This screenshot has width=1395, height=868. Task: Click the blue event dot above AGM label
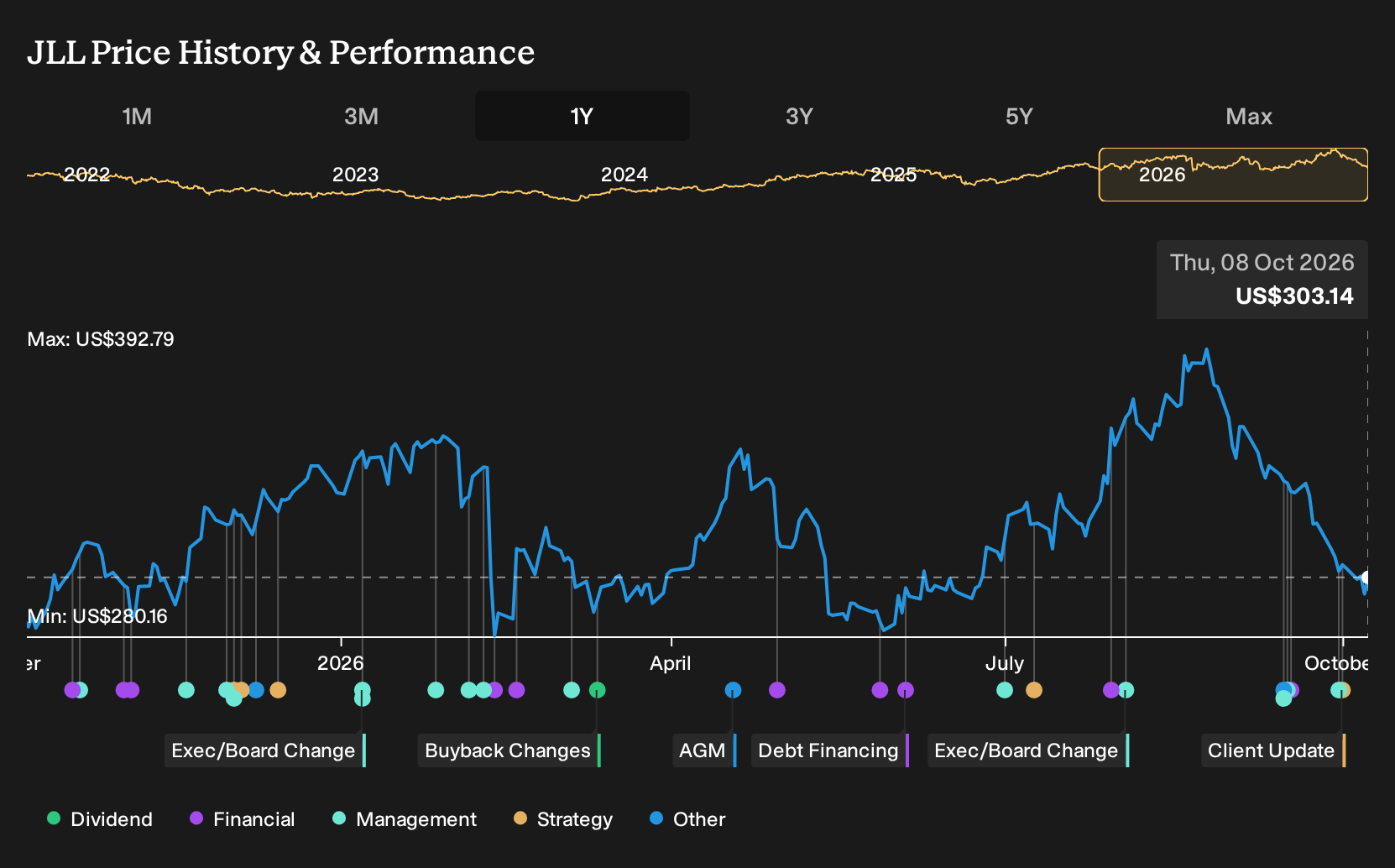pos(733,690)
